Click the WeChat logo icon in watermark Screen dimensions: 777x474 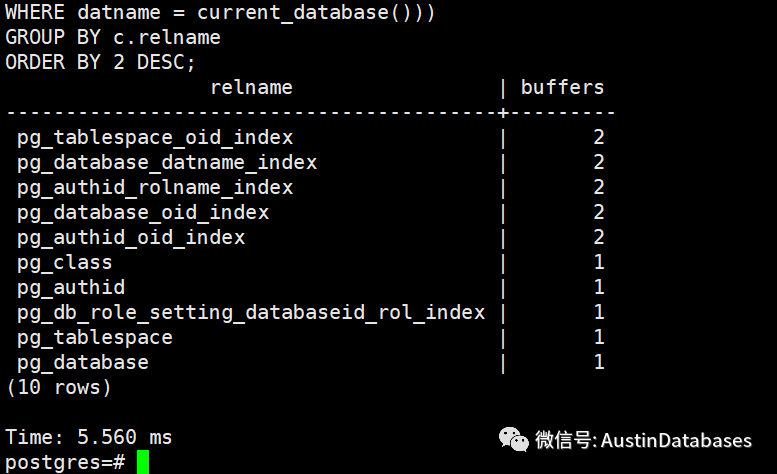tap(513, 440)
